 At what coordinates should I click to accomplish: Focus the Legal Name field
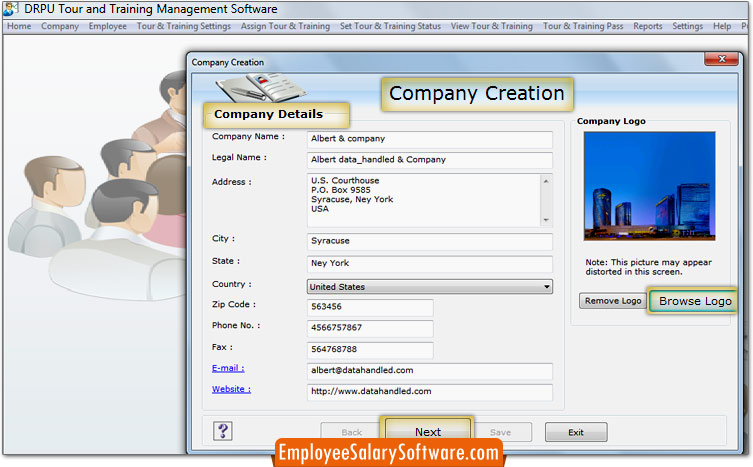[x=429, y=160]
